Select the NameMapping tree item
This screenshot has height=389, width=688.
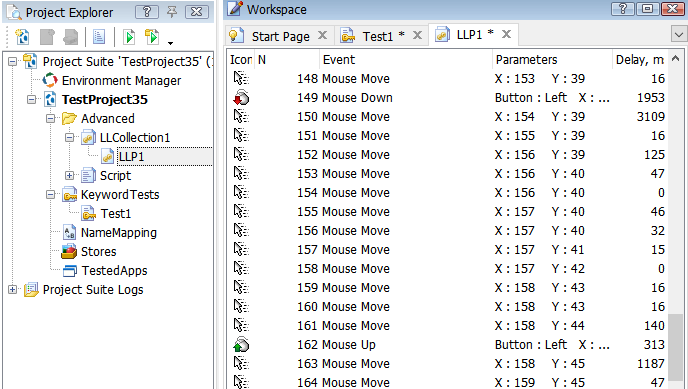[118, 232]
